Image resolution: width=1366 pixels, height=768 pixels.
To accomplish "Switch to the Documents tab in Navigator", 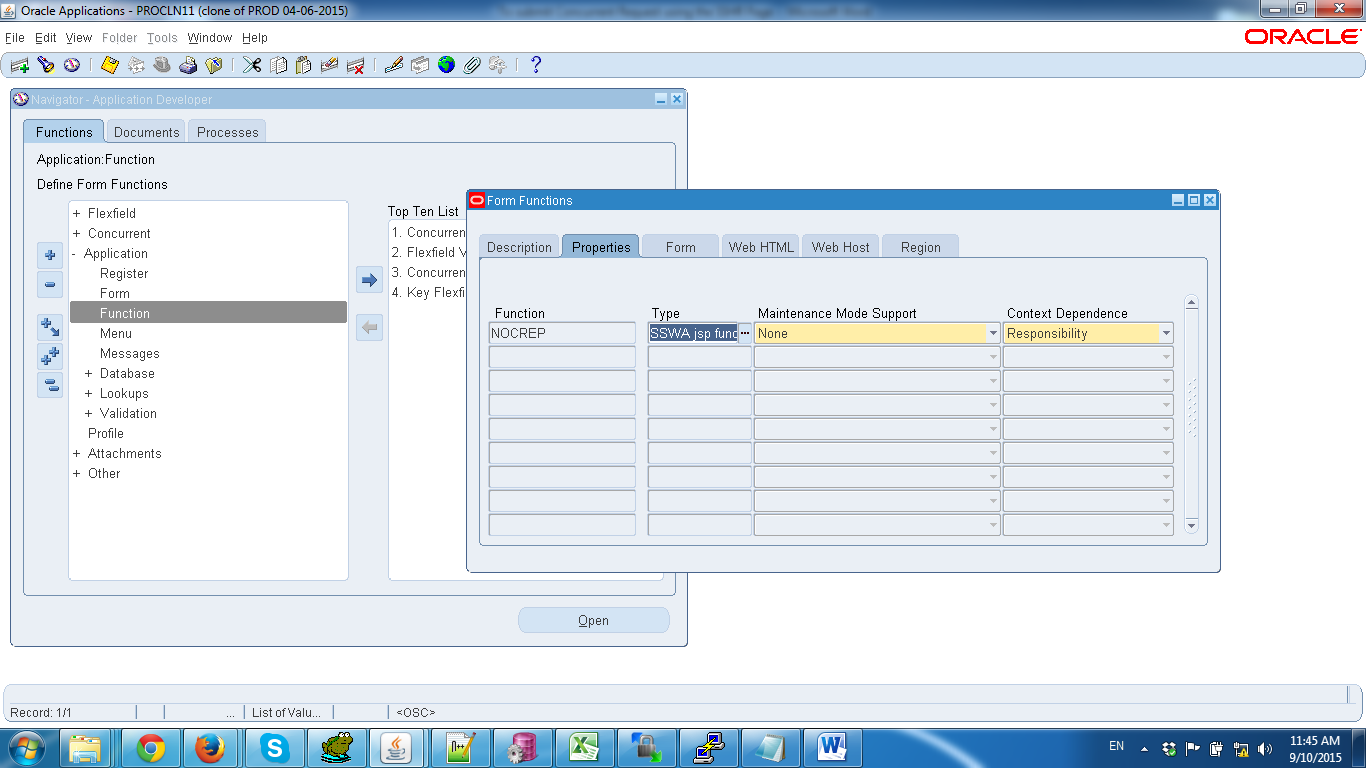I will pos(146,132).
